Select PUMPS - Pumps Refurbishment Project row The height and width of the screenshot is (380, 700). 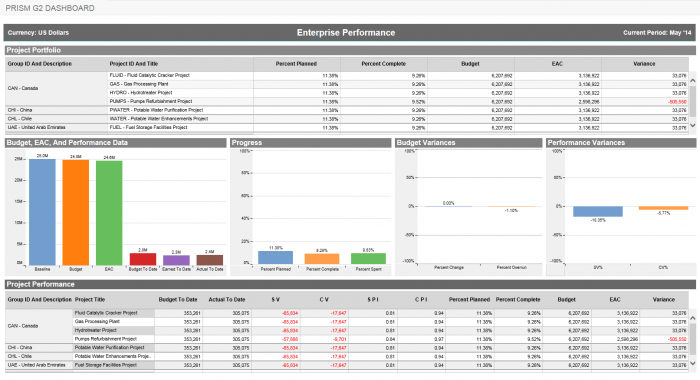click(398, 101)
